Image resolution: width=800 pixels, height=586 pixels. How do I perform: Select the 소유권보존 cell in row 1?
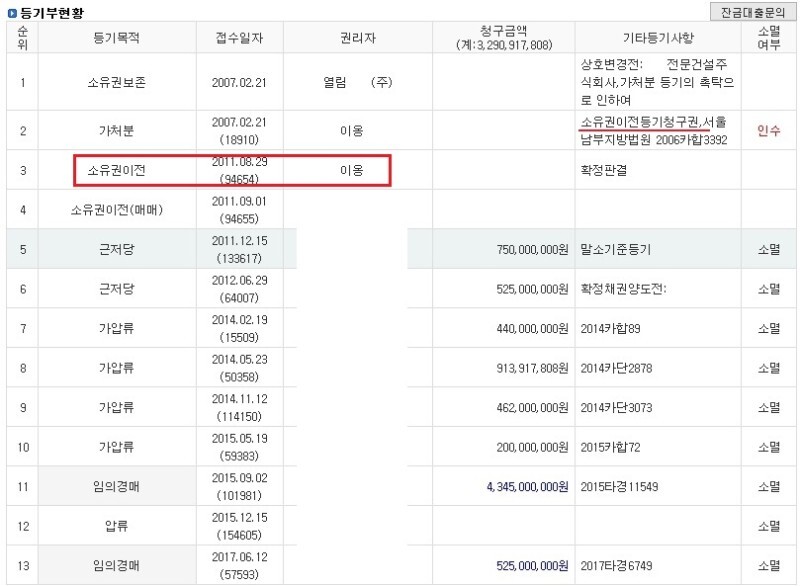coord(116,82)
